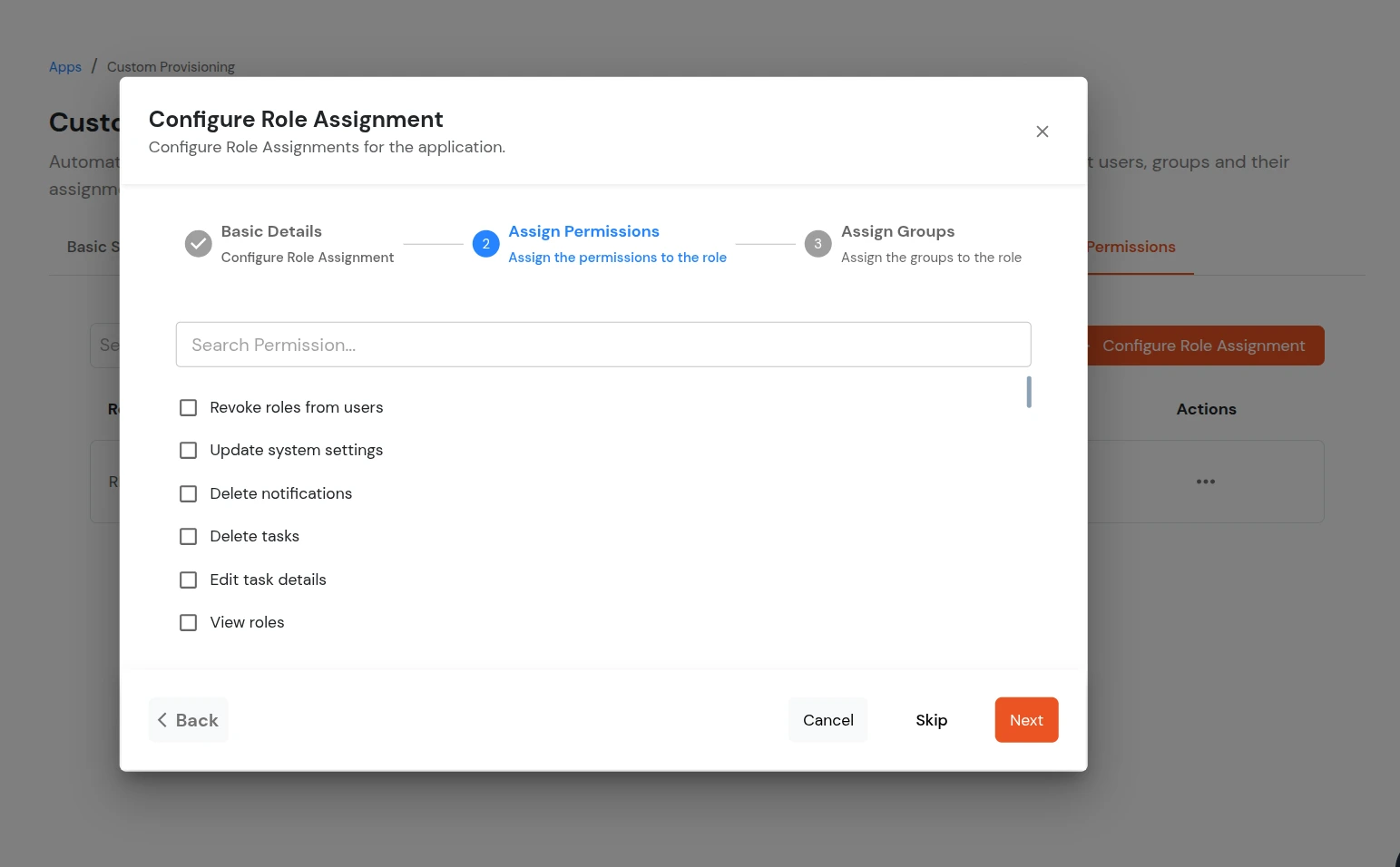Enable the Delete notifications permission
The image size is (1400, 867).
click(188, 493)
